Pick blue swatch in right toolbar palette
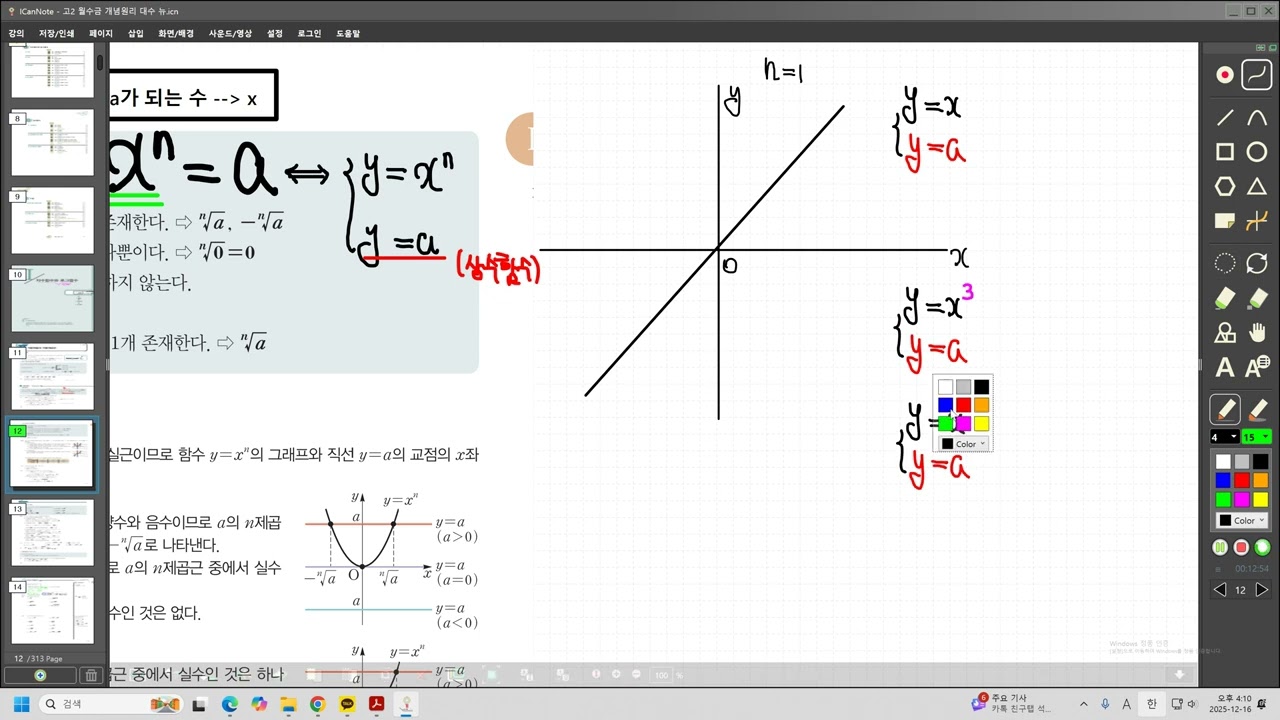The height and width of the screenshot is (720, 1280). 1223,480
